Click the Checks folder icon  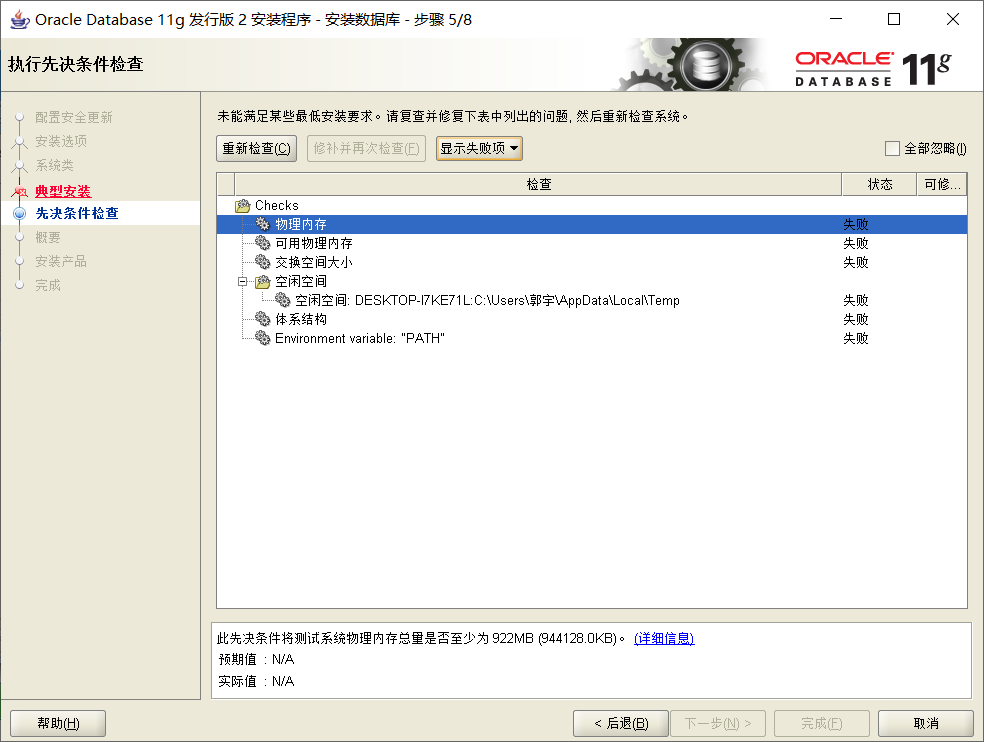[x=243, y=206]
